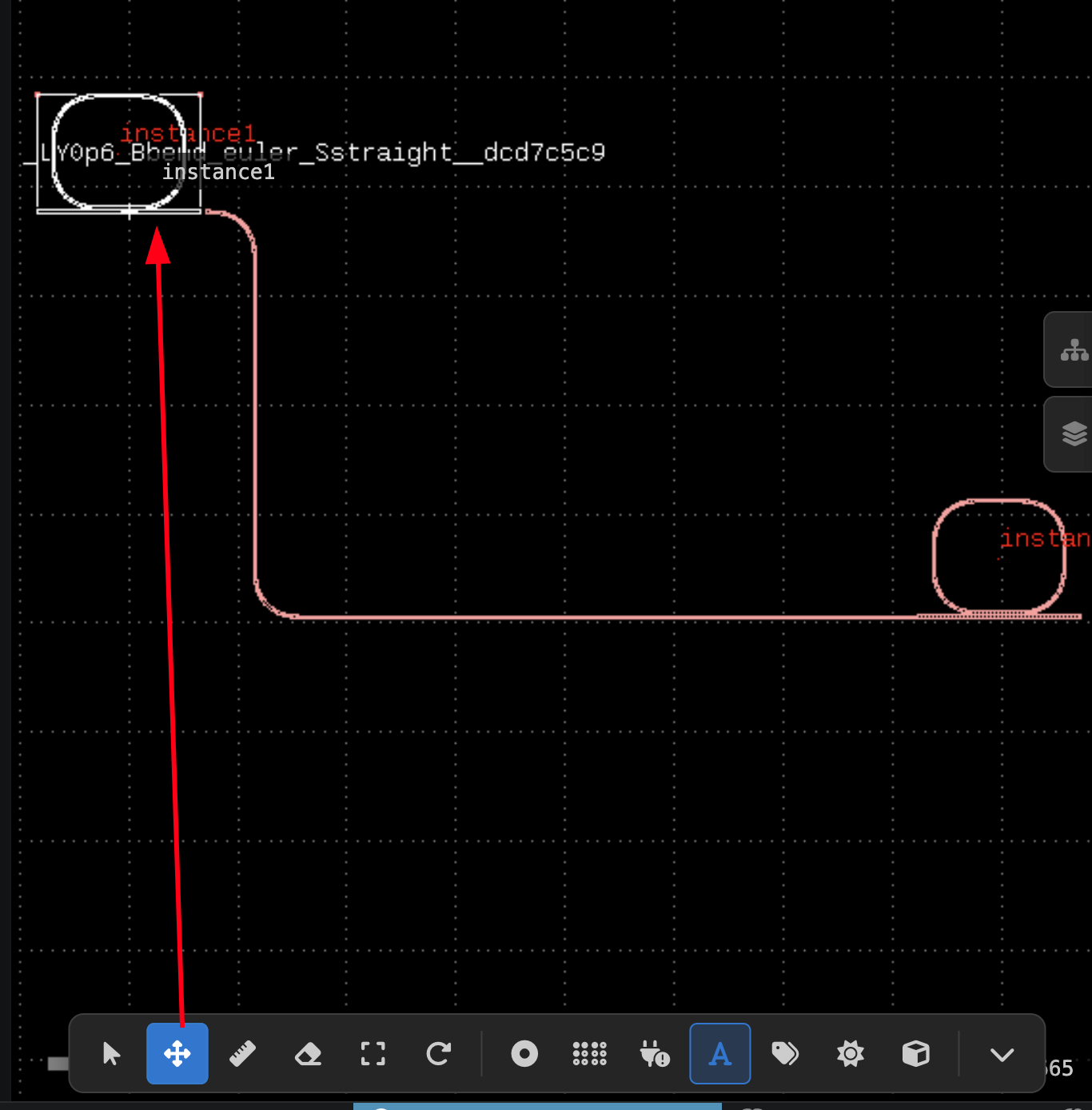Click the 3D cube view icon
1092x1110 pixels.
916,1053
